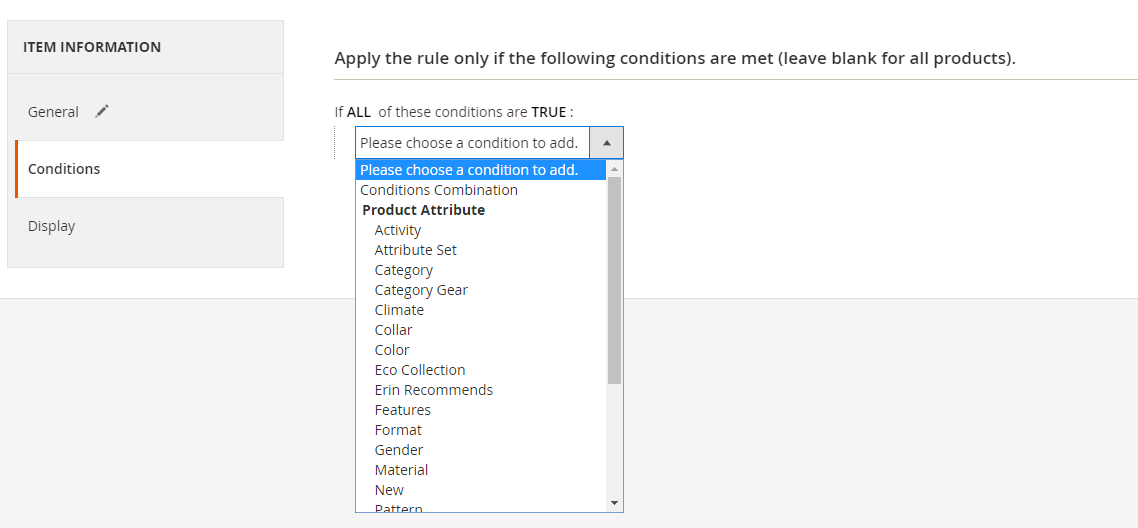Select Conditions Combination option
Image resolution: width=1138 pixels, height=528 pixels.
click(x=439, y=190)
